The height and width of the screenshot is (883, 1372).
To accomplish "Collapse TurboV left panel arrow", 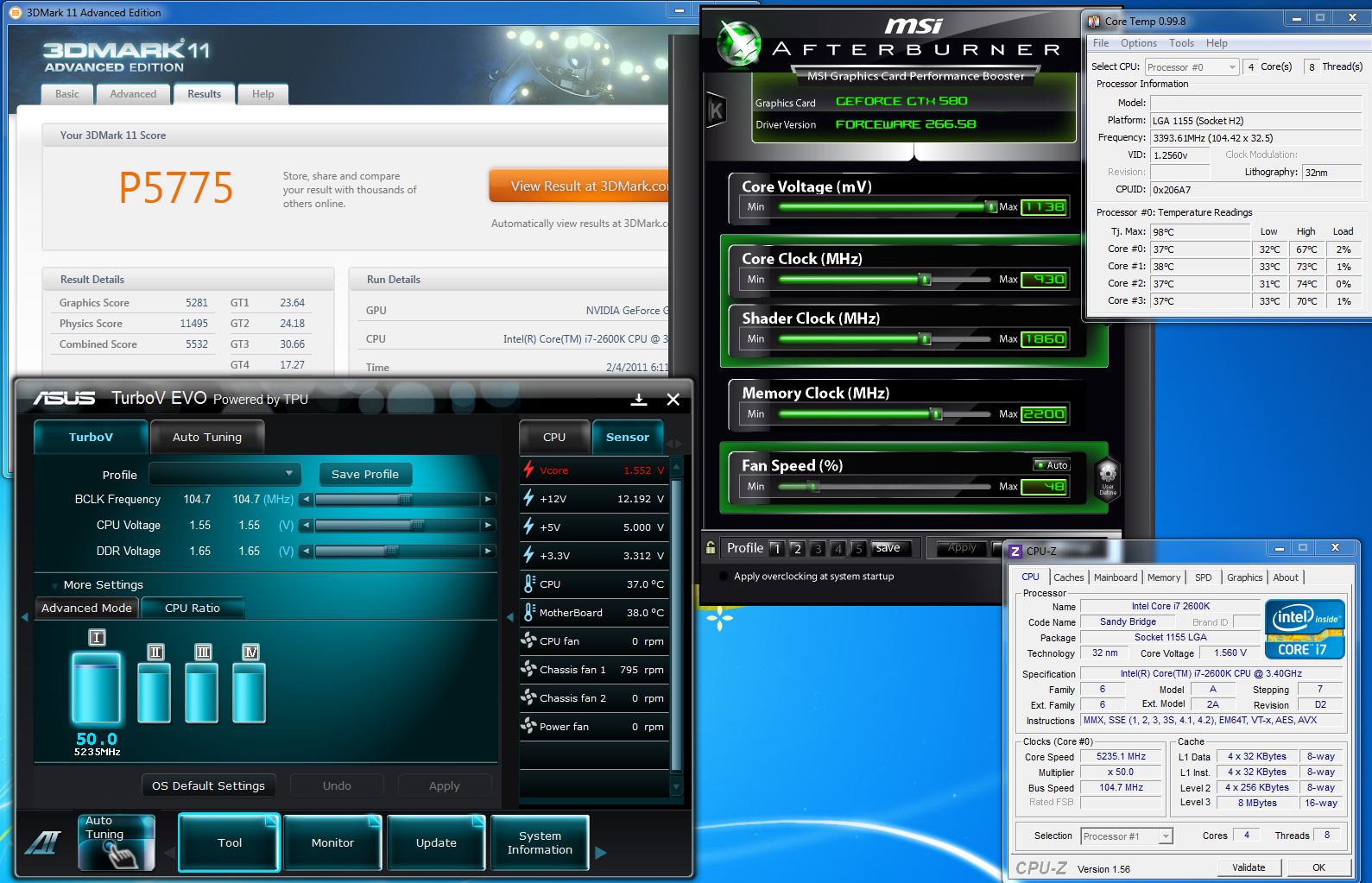I will [24, 616].
